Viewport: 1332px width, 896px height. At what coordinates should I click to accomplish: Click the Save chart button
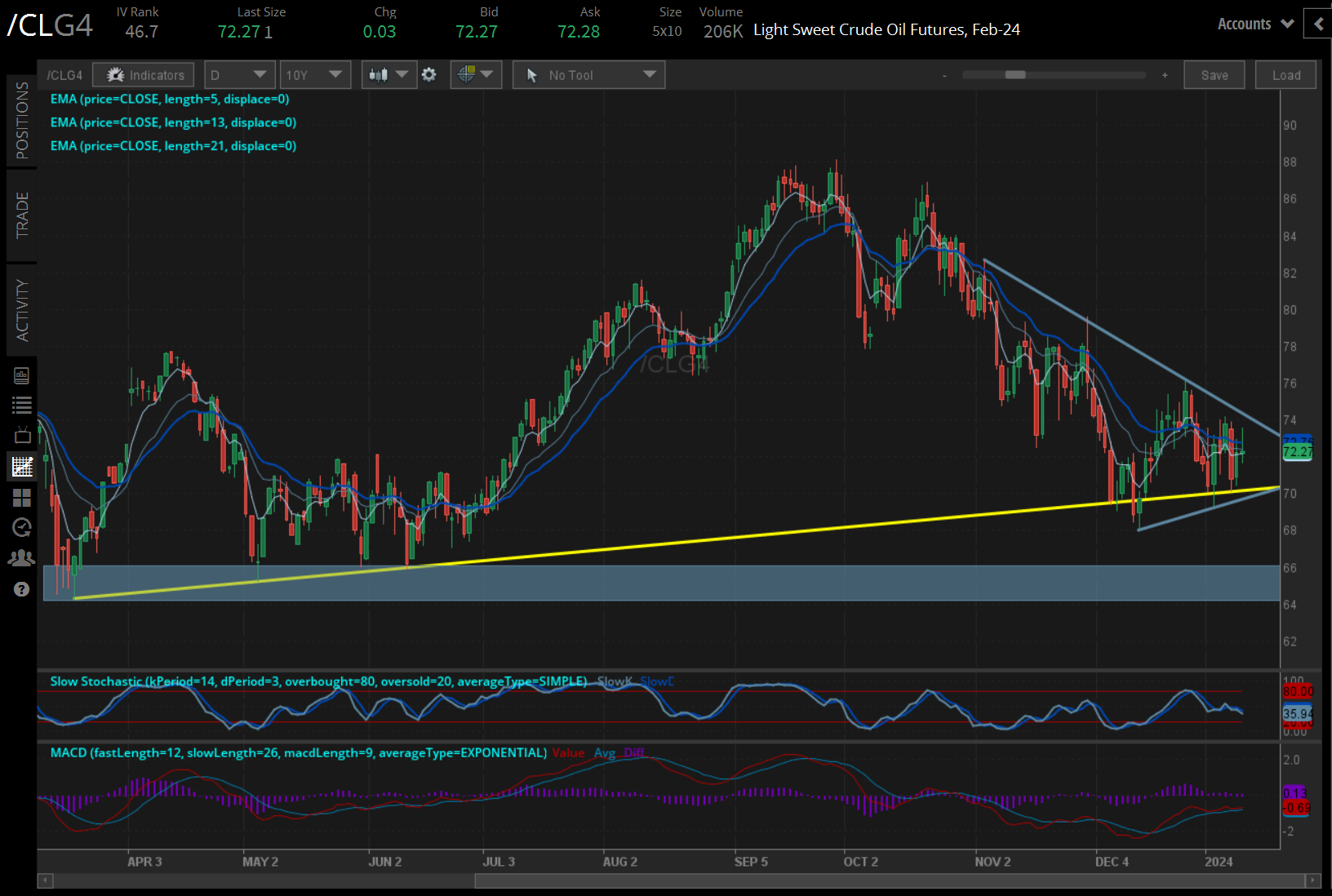coord(1214,75)
